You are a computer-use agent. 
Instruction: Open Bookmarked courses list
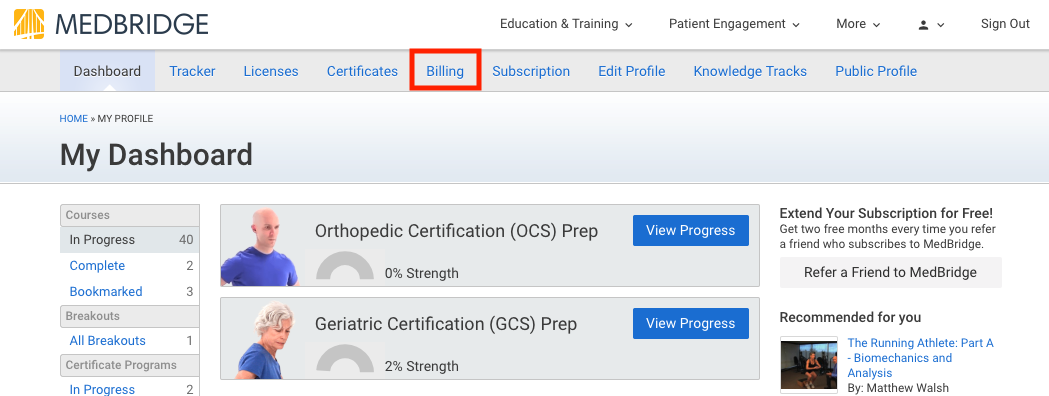106,292
